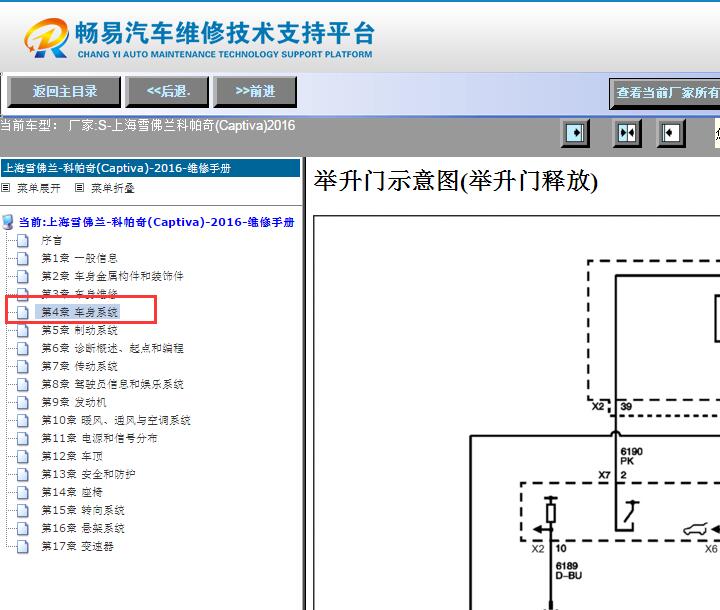Open 第12章 车顶

pos(72,456)
